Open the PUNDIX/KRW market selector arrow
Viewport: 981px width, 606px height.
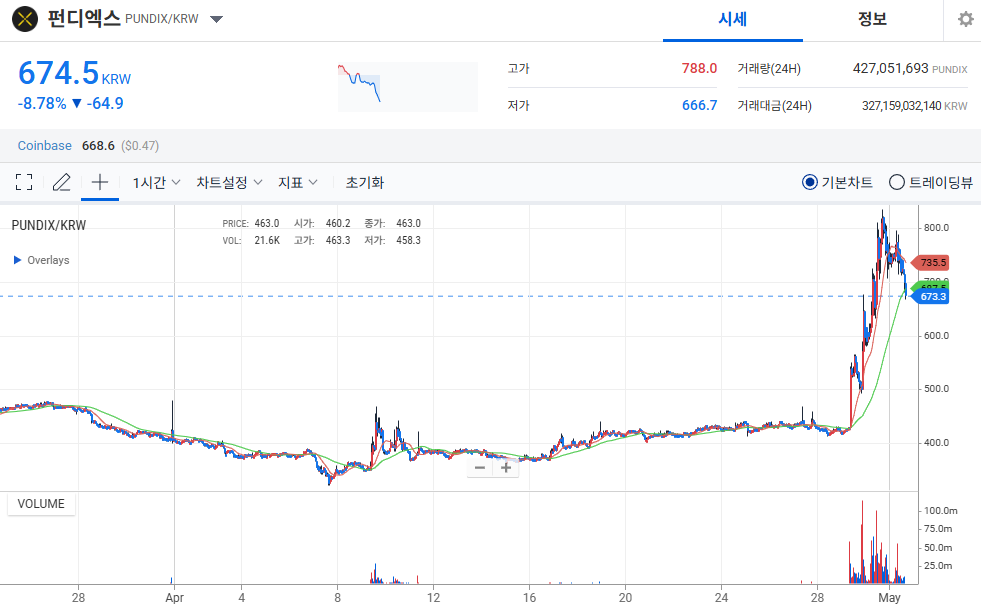[x=216, y=19]
